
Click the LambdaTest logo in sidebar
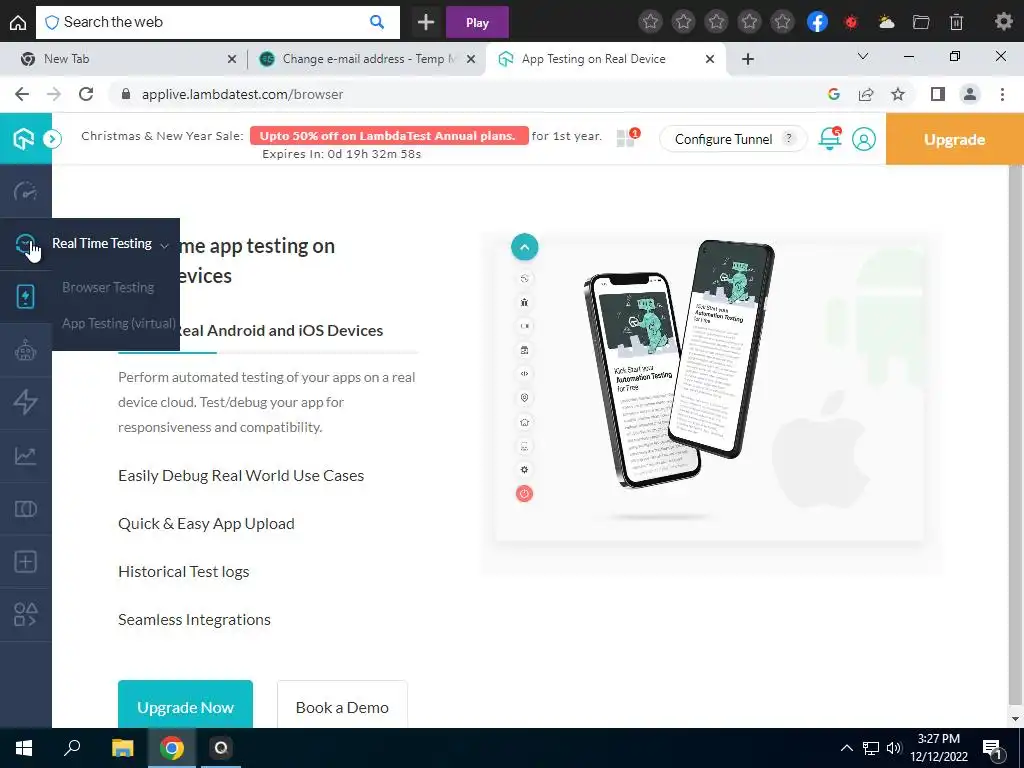pyautogui.click(x=24, y=138)
